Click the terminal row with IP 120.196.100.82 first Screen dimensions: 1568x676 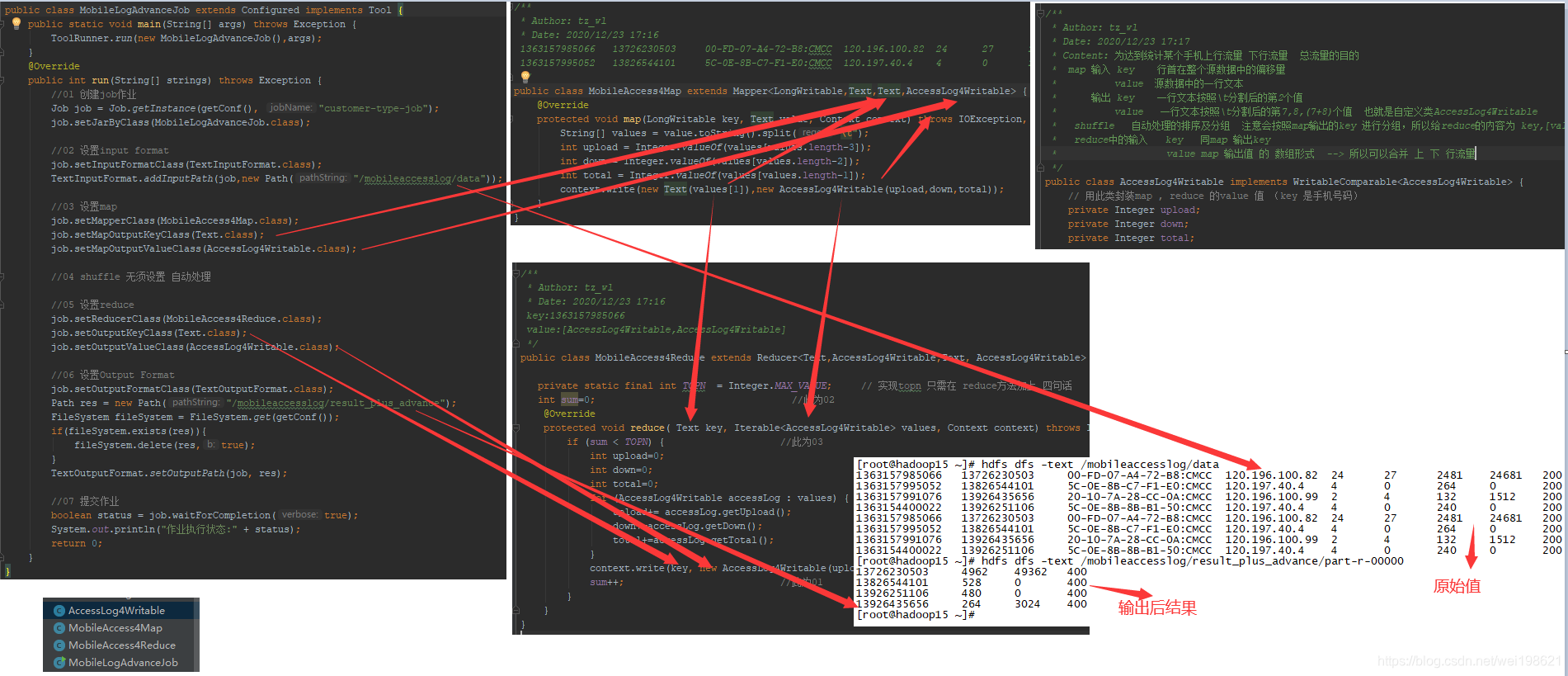point(1208,475)
